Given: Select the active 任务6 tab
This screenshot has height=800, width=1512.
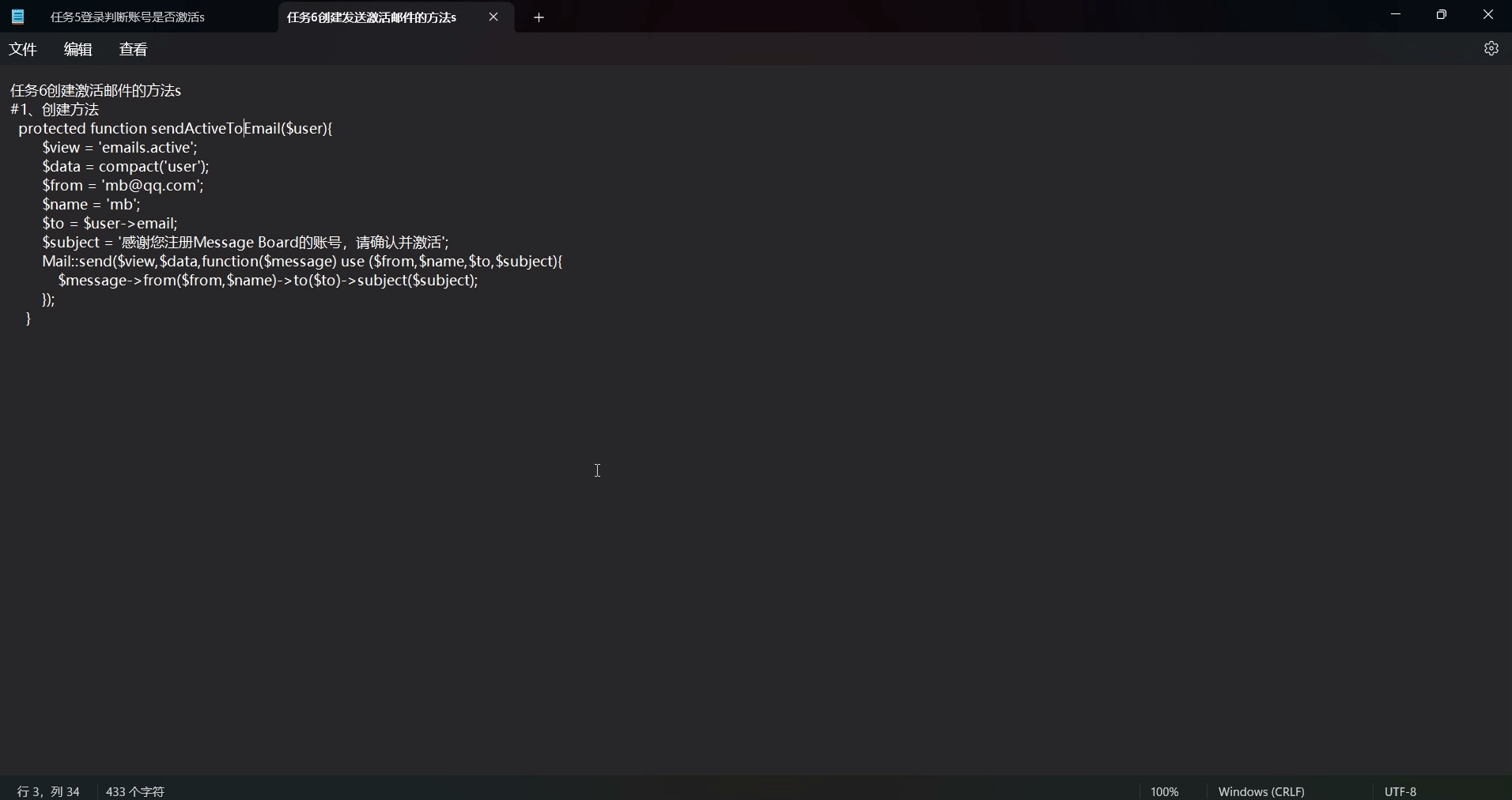Looking at the screenshot, I should [372, 17].
